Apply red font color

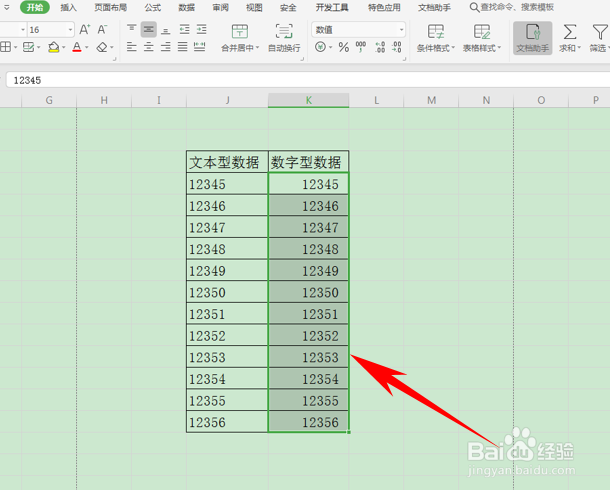tap(77, 47)
